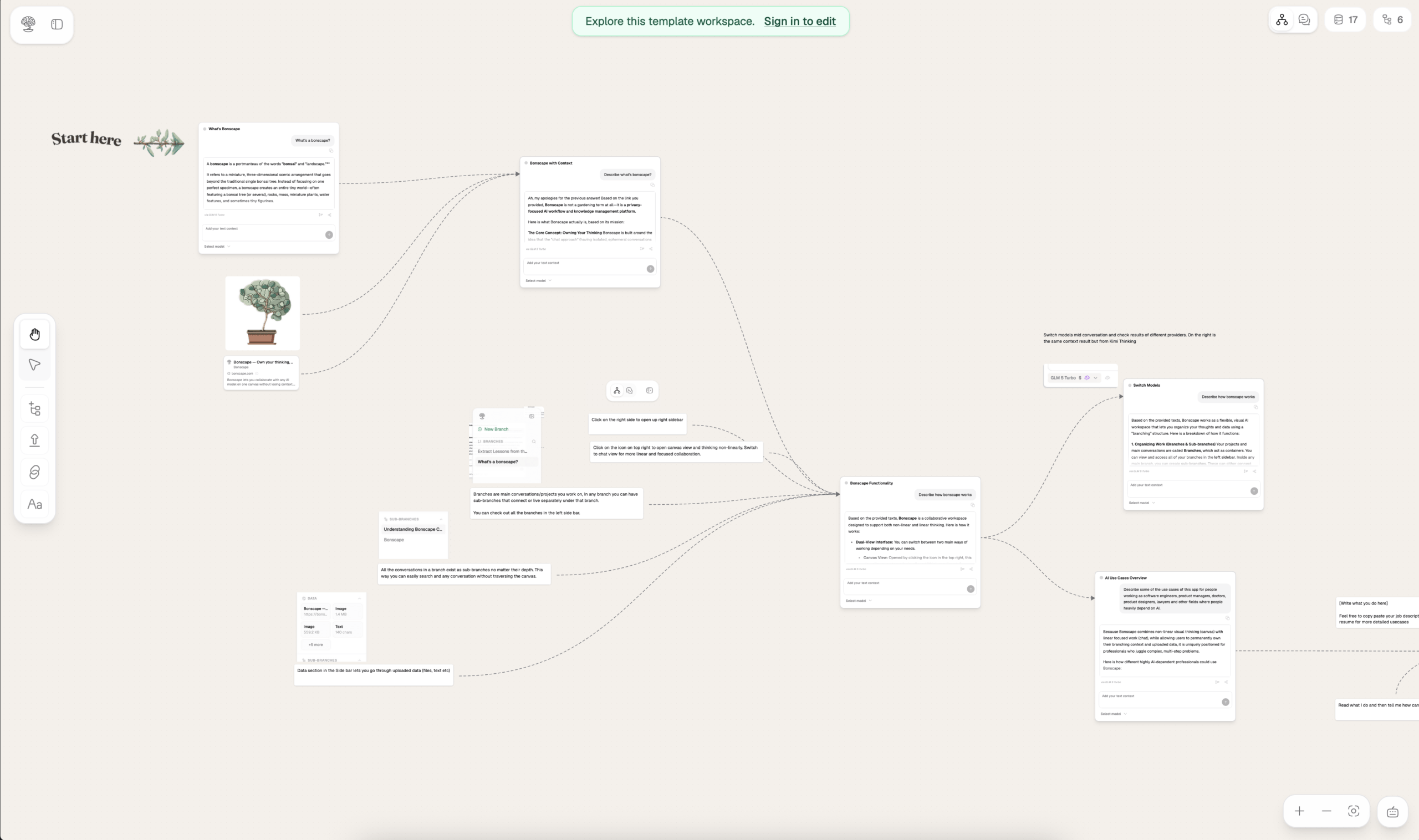
Task: Select the "[Write what you do here]" note
Action: pyautogui.click(x=1377, y=612)
